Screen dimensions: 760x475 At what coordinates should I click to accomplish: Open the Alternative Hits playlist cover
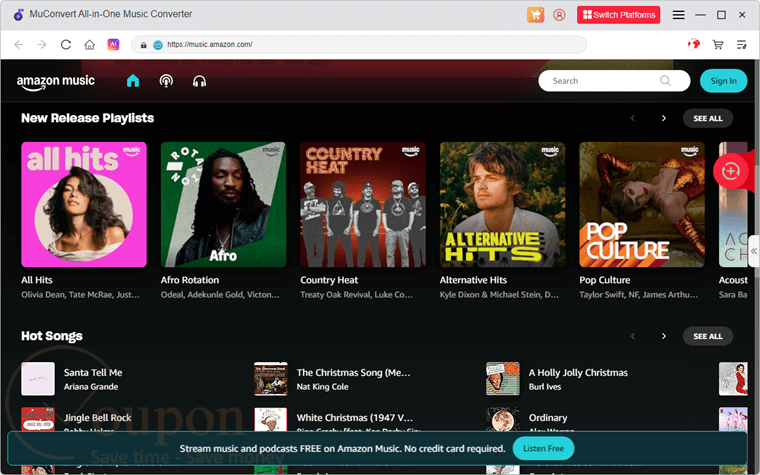click(x=503, y=205)
